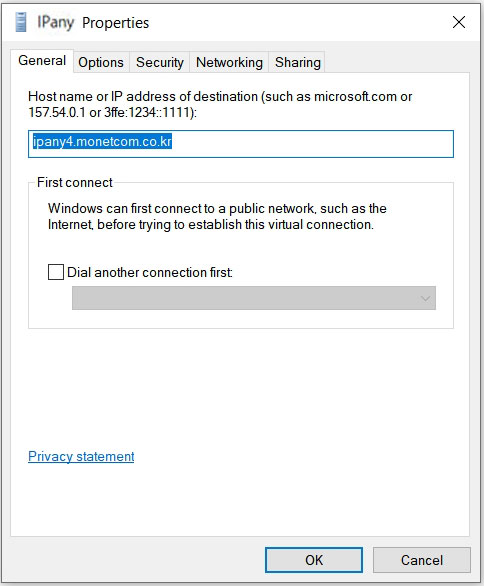Screen dimensions: 484x586
Task: Open the Security tab
Action: 160,62
